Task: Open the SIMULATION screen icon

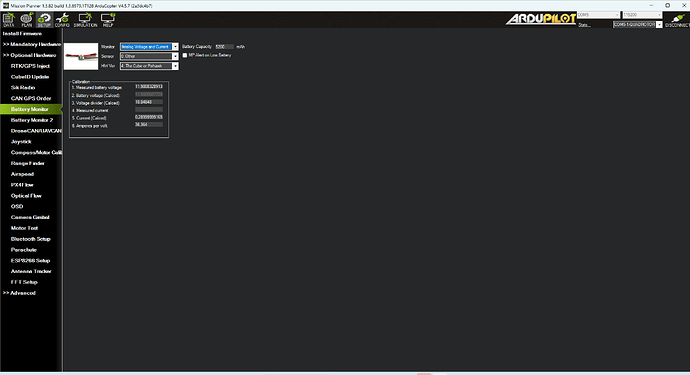Action: click(85, 20)
